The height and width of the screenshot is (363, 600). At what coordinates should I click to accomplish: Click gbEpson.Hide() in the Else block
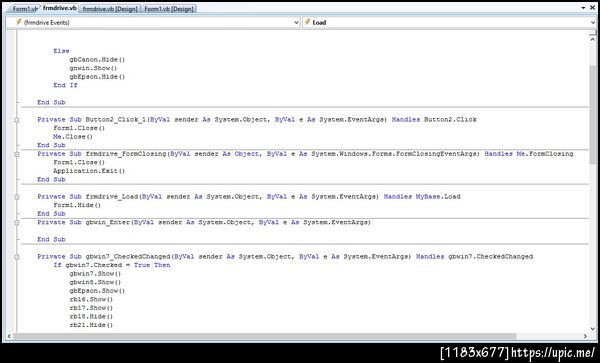click(x=97, y=77)
